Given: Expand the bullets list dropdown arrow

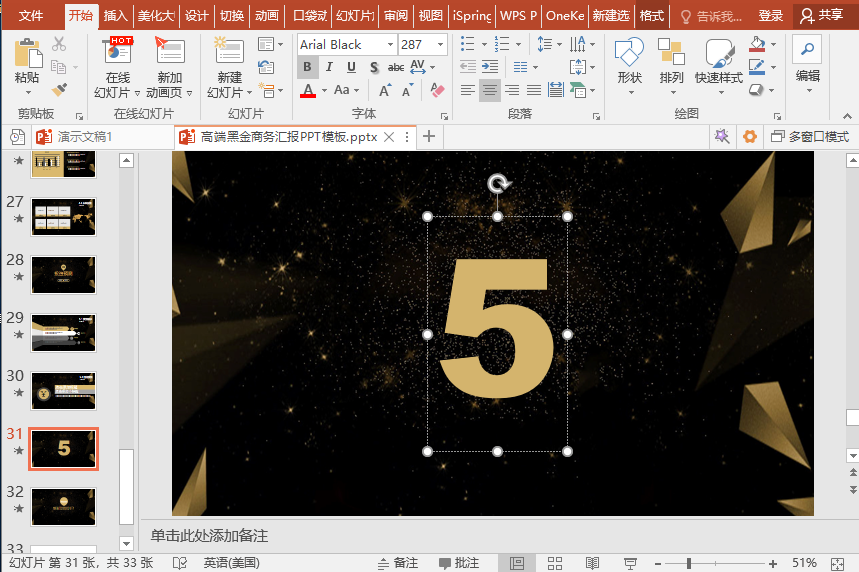Looking at the screenshot, I should tap(484, 44).
